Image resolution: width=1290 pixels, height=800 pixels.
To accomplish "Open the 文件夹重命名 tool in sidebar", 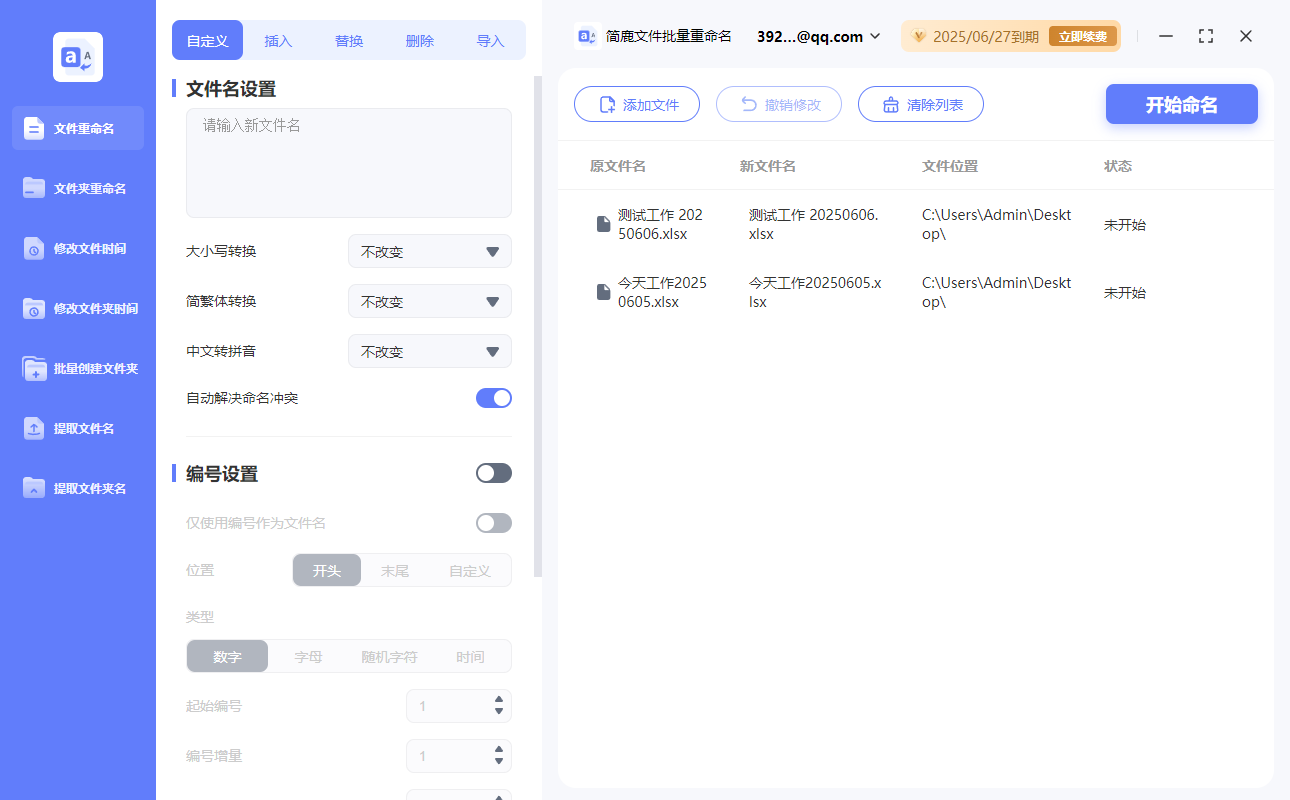I will pyautogui.click(x=77, y=188).
